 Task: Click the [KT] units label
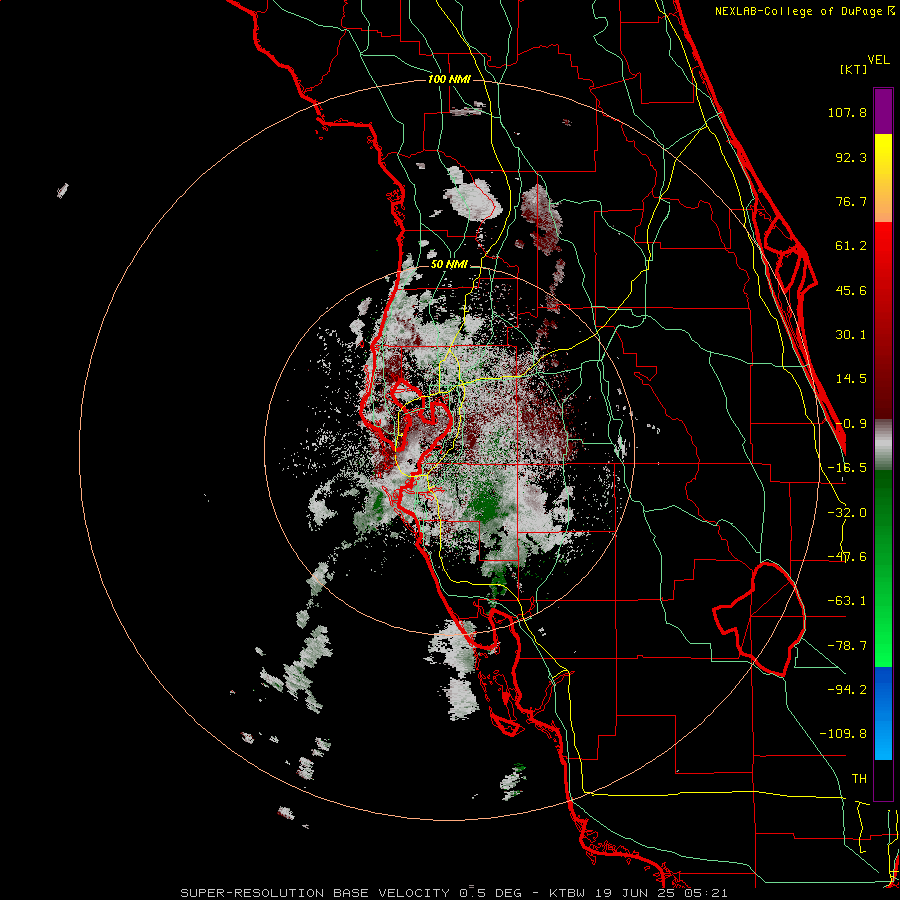(x=854, y=69)
